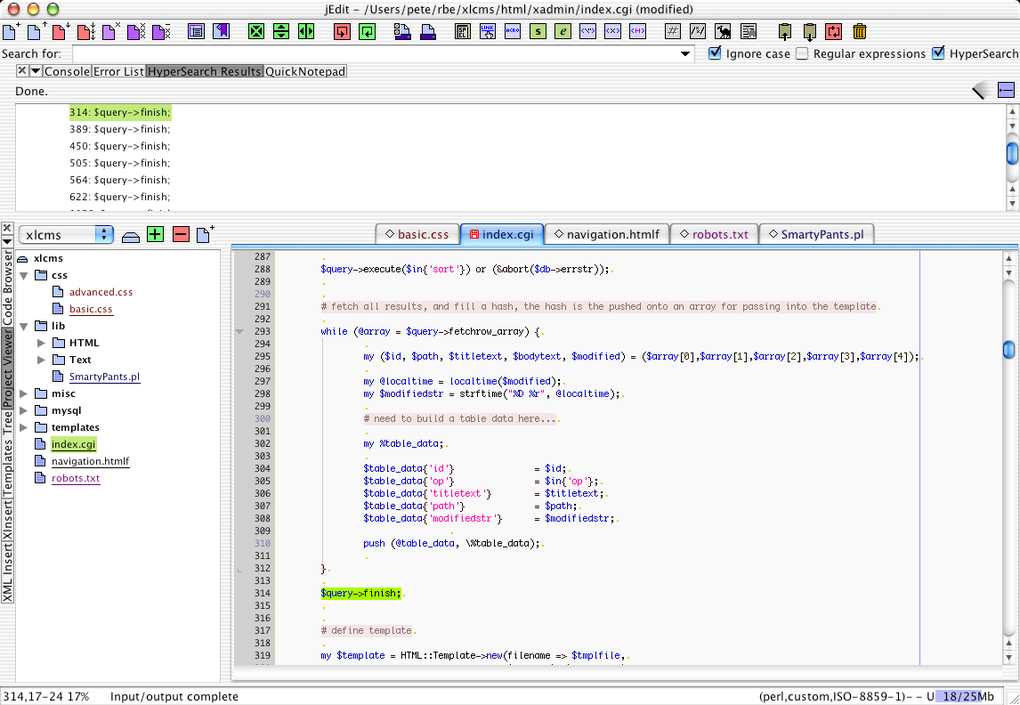Click the '#' toolbar icon
The height and width of the screenshot is (705, 1020).
pos(674,32)
